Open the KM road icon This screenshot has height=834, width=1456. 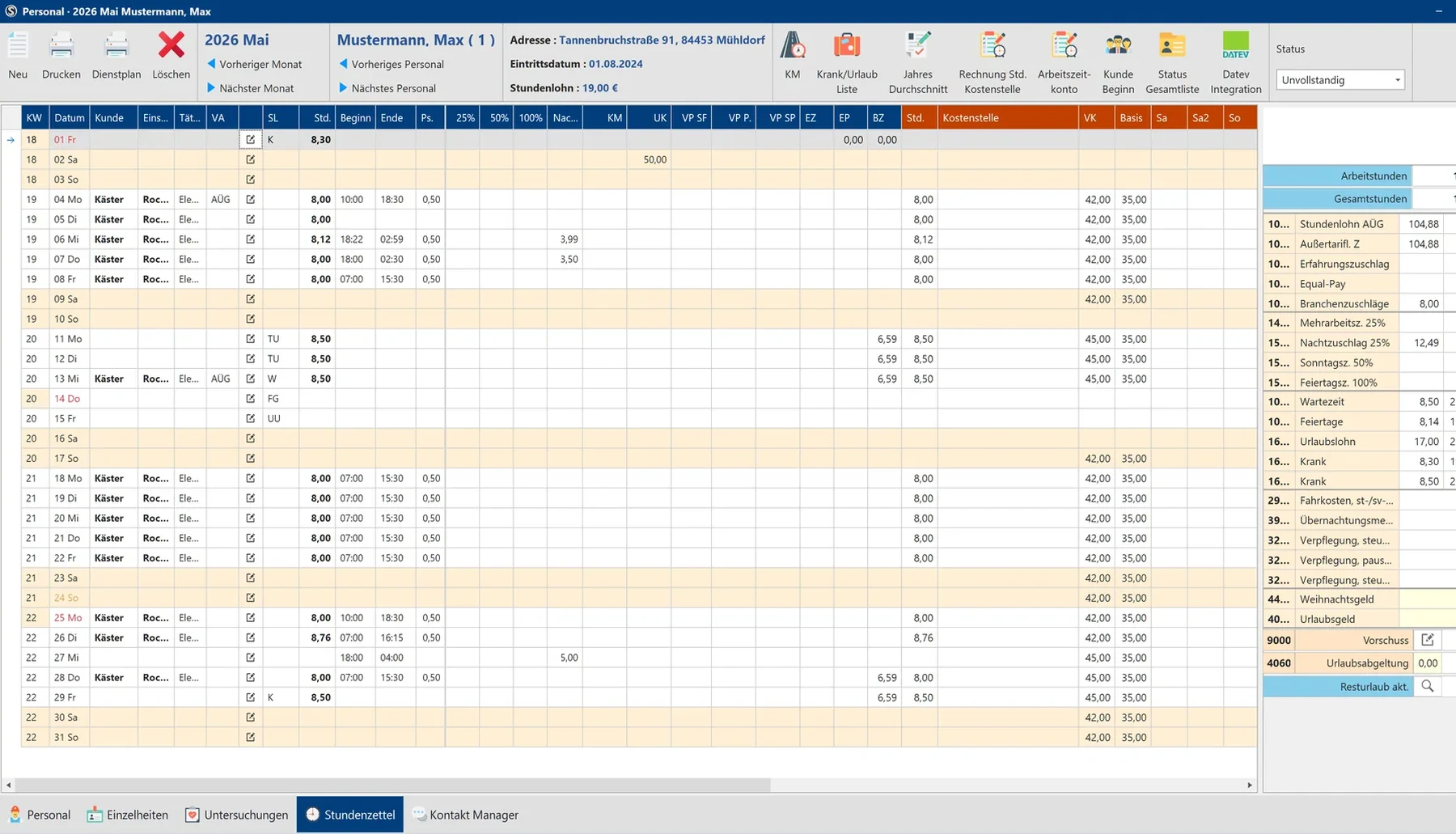pos(793,45)
